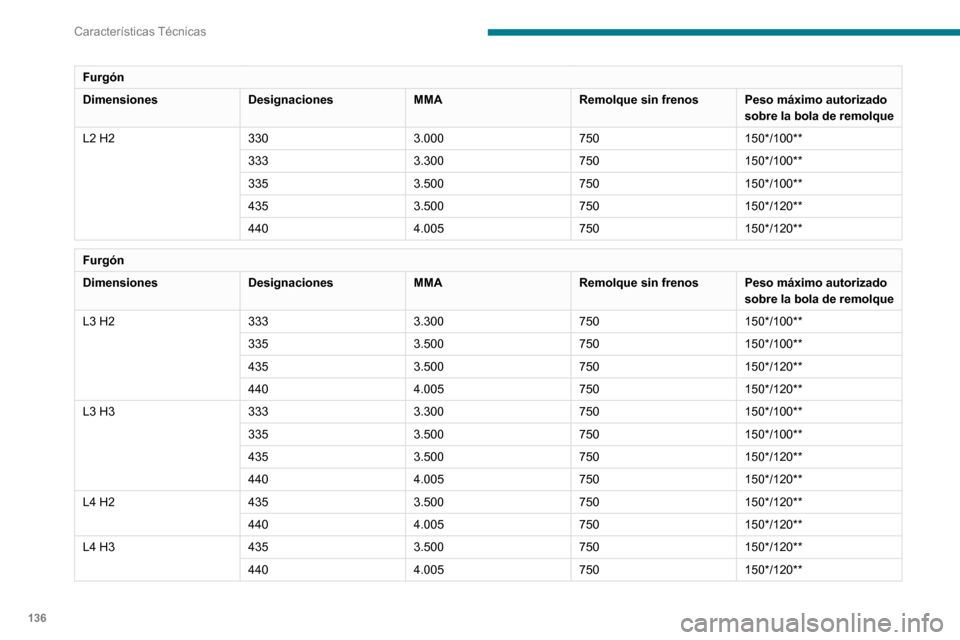Click the 330 designation cell
Viewport: 960px width, 640px height.
pyautogui.click(x=258, y=138)
